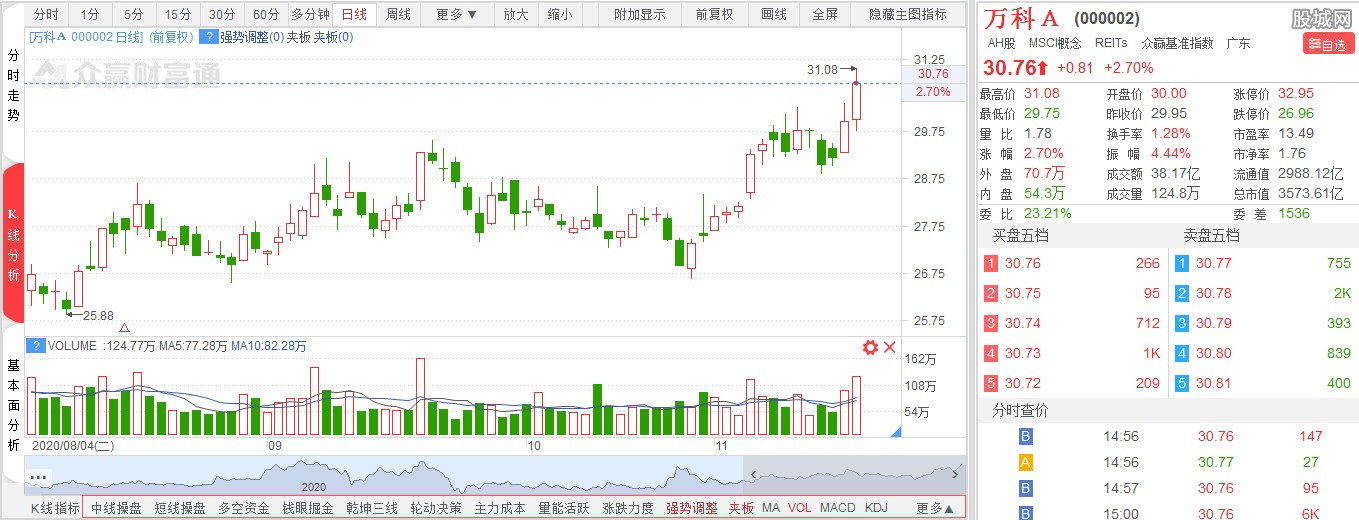Enable the 涨跌力度 indicator

pos(628,508)
